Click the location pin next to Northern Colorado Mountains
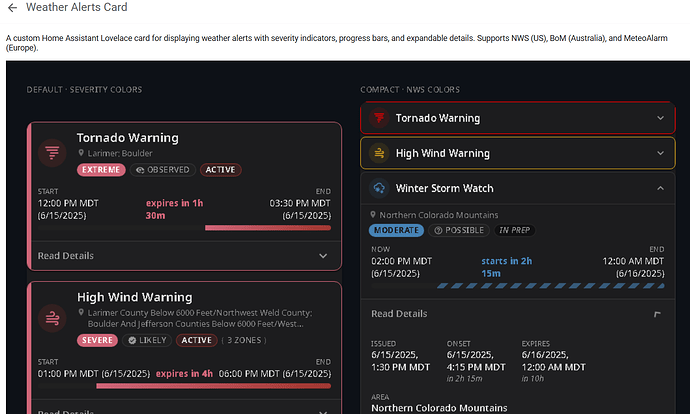This screenshot has height=414, width=690. point(373,215)
